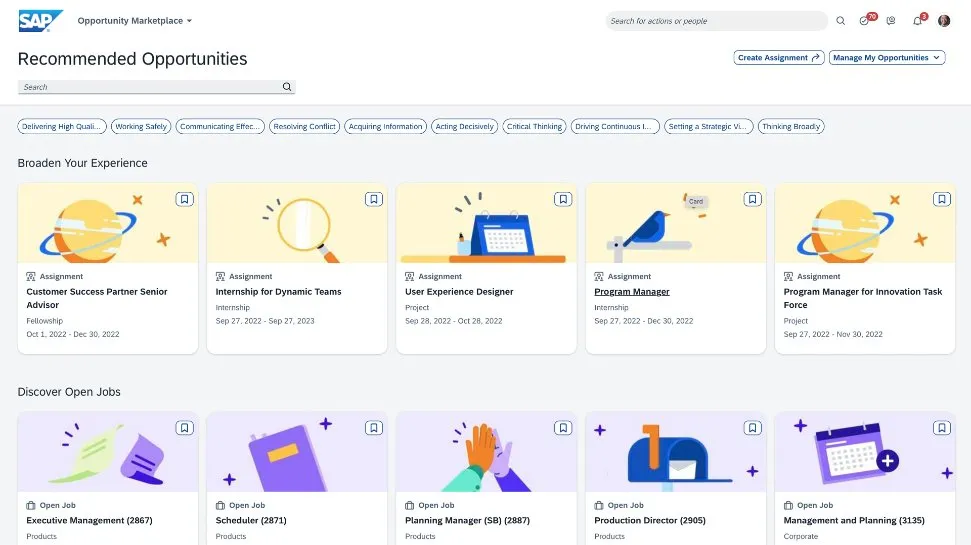The image size is (971, 545).
Task: Select the Working Safely filter chip
Action: (x=141, y=127)
